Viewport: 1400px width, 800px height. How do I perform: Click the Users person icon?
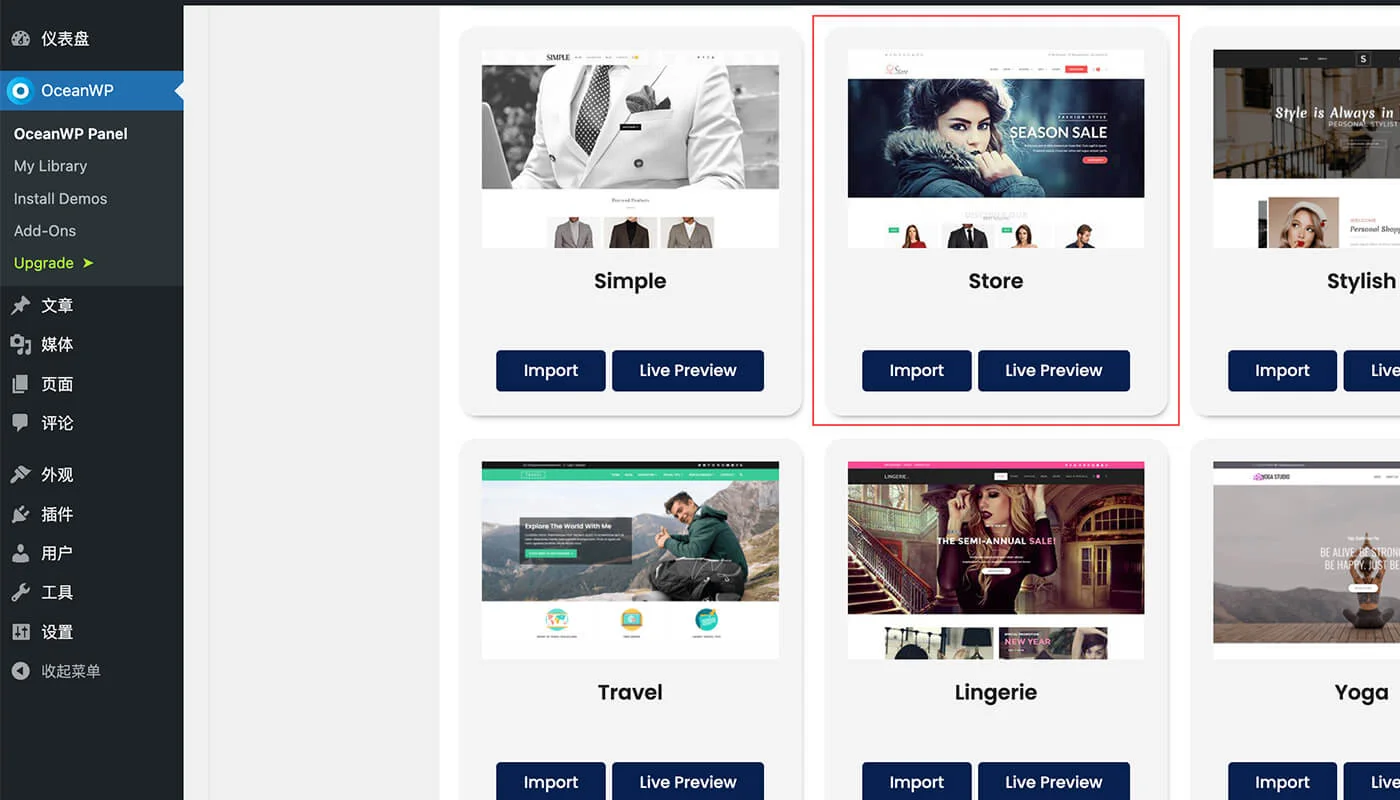[x=20, y=553]
